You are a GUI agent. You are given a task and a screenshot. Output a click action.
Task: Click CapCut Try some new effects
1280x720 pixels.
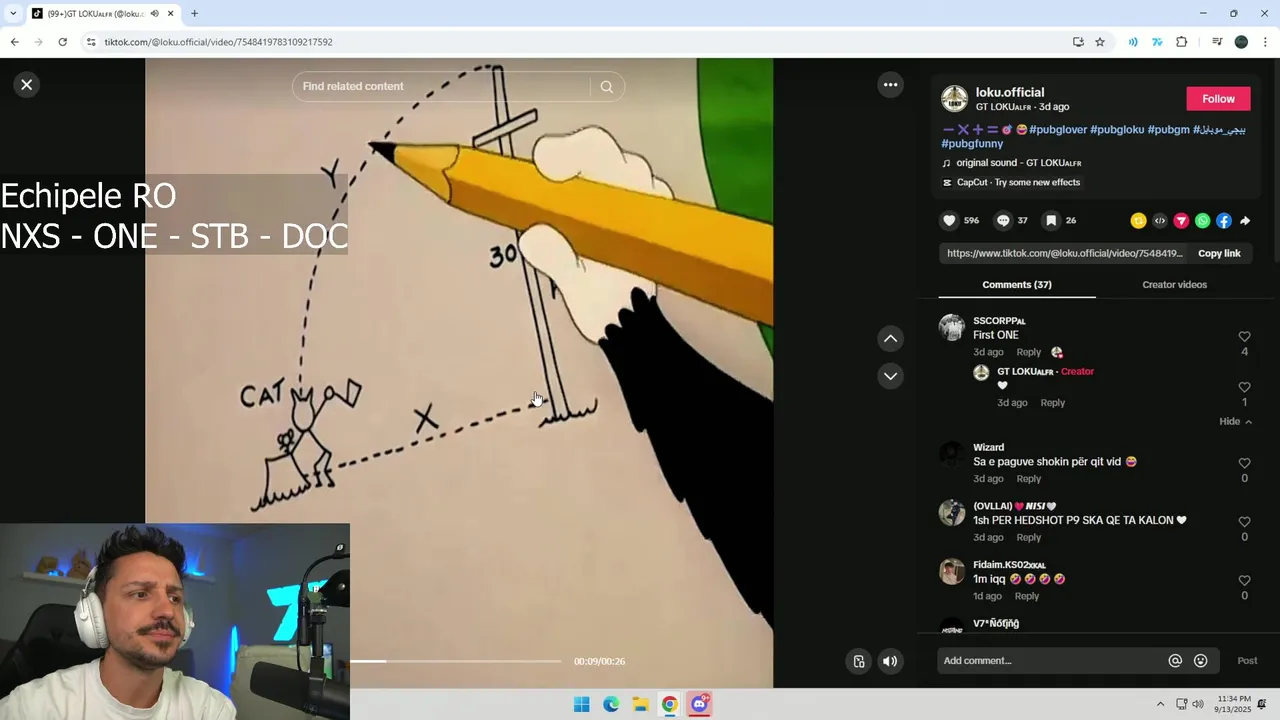[x=1018, y=183]
